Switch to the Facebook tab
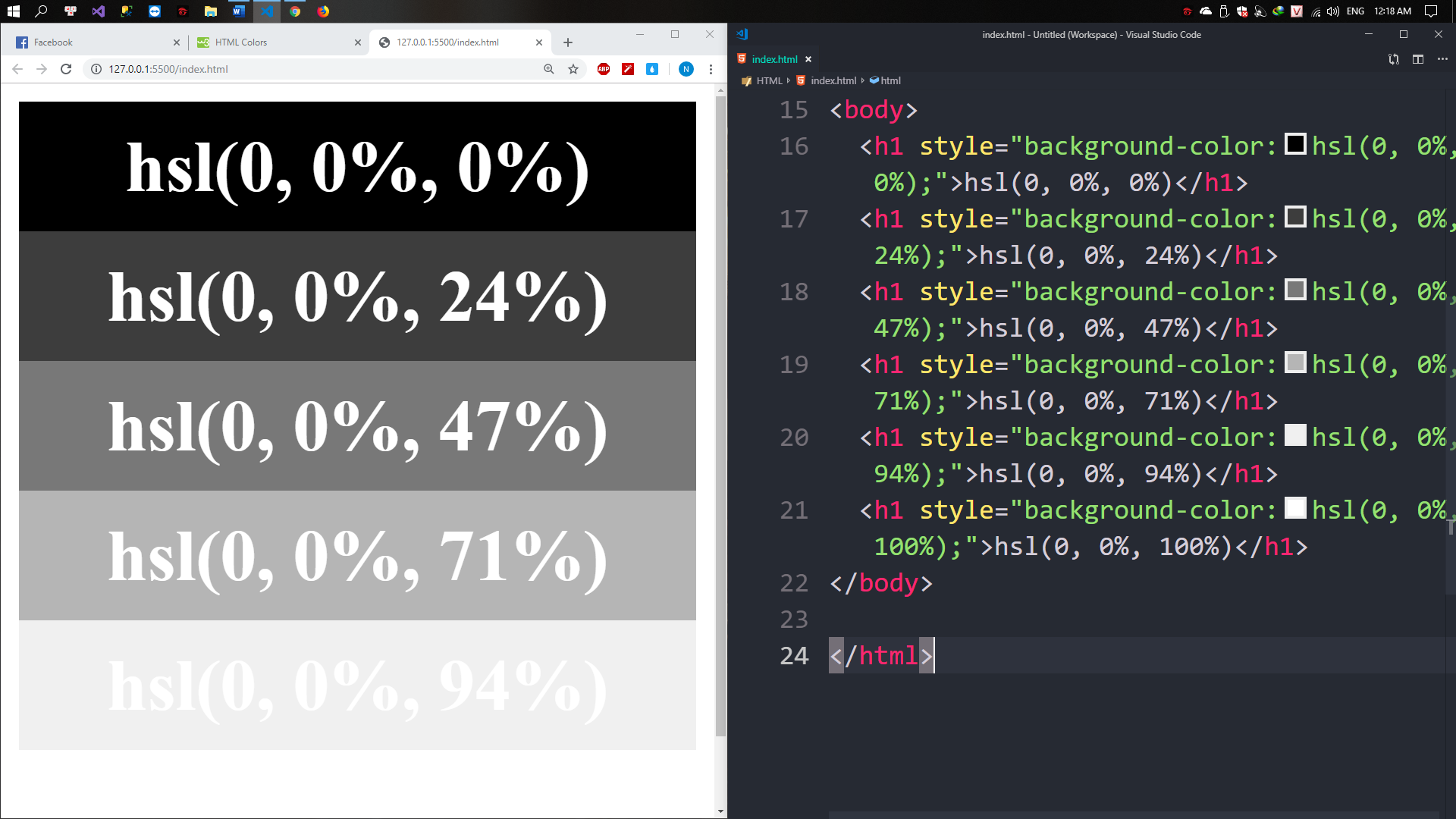 [53, 42]
